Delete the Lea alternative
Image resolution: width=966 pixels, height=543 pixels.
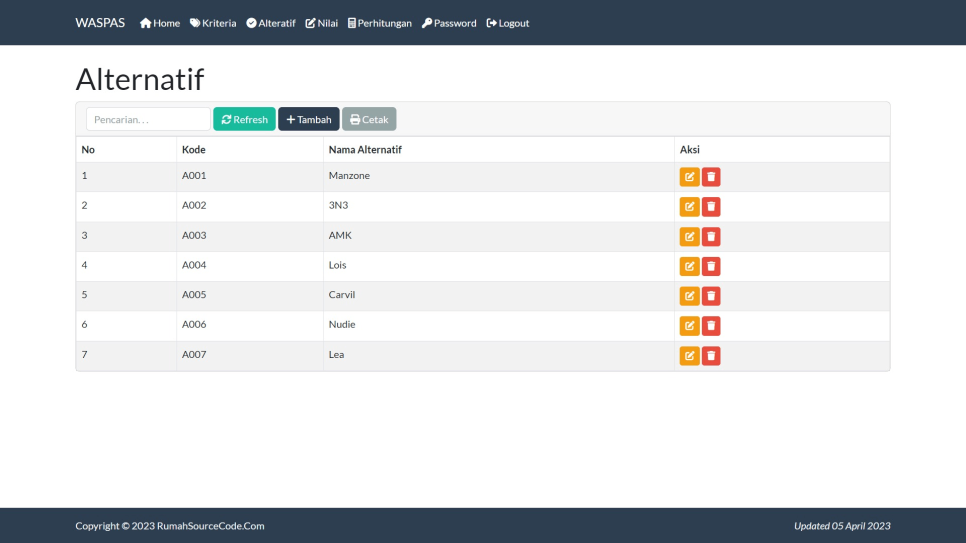711,356
